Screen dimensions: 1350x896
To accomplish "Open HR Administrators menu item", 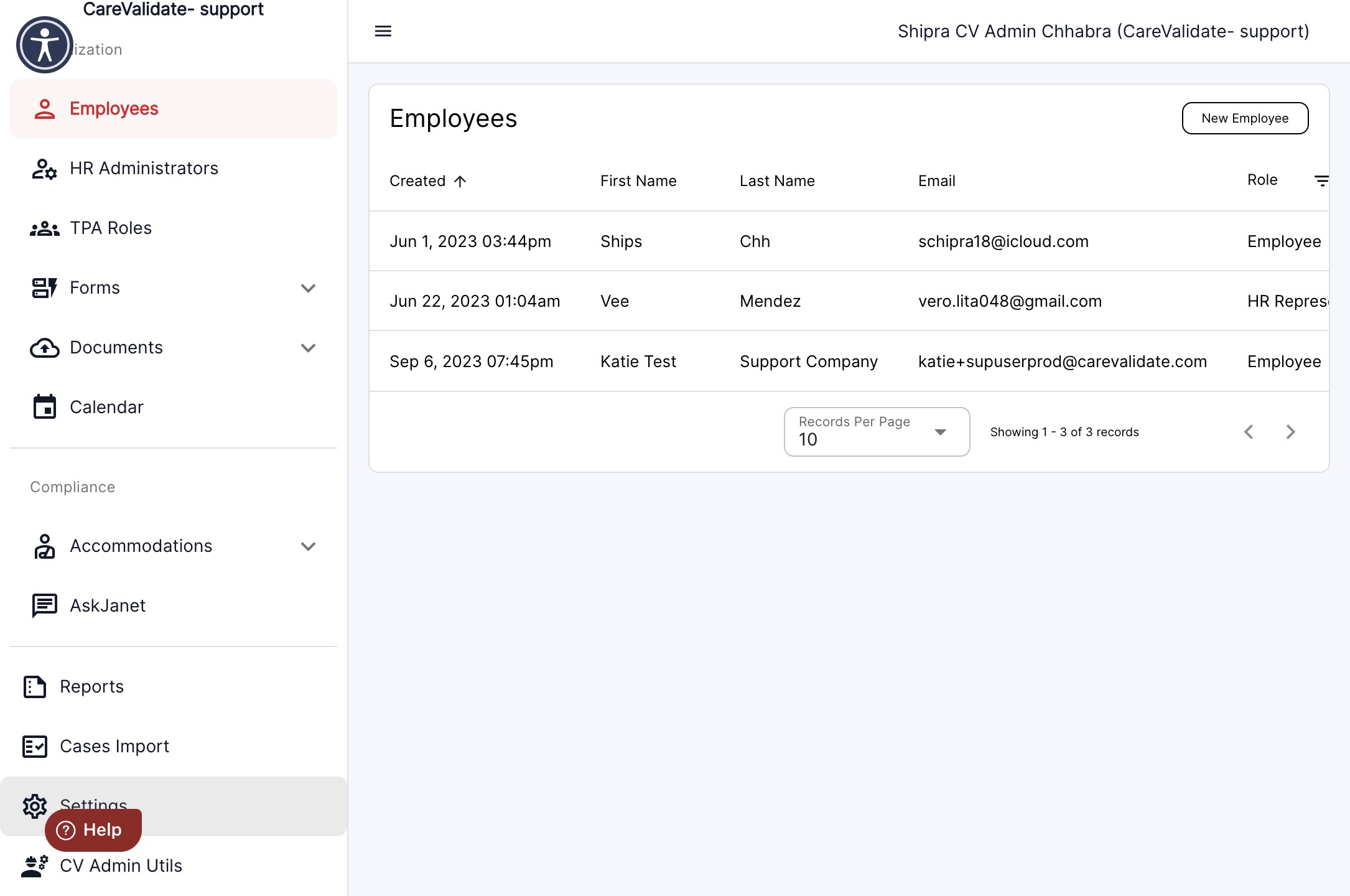I will [174, 169].
